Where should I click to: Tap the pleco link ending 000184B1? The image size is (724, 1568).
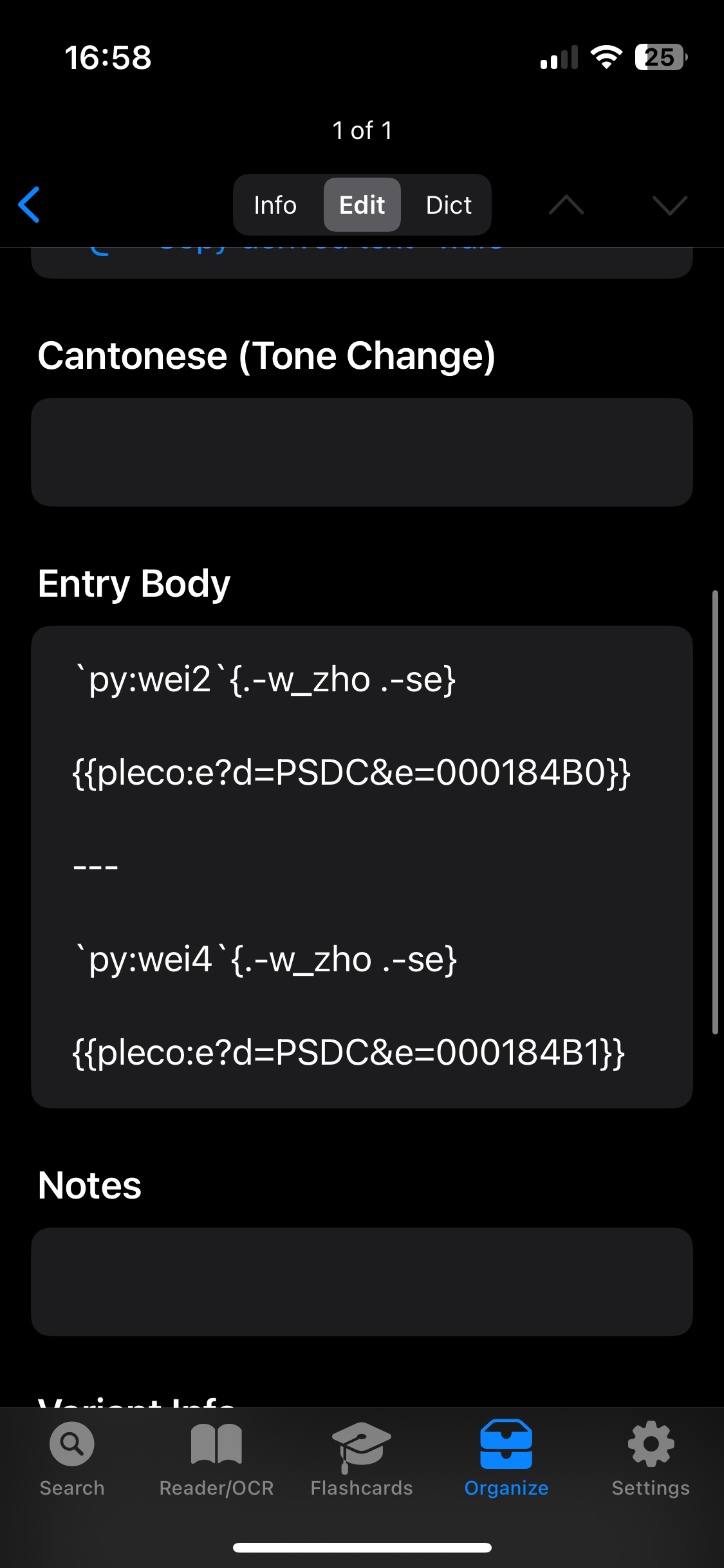click(x=348, y=1053)
